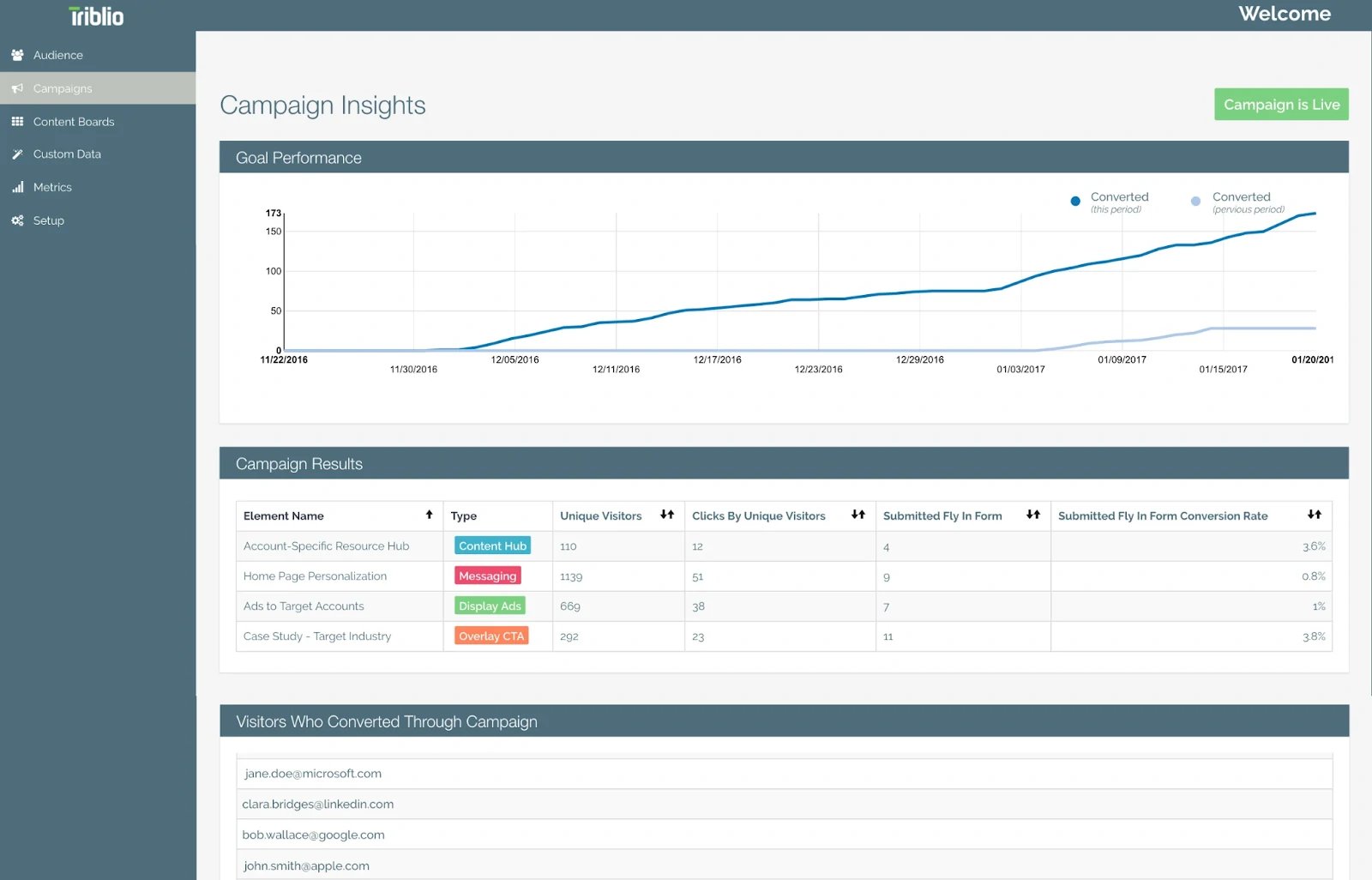Click the Custom Data wand icon
The height and width of the screenshot is (880, 1372).
point(17,154)
